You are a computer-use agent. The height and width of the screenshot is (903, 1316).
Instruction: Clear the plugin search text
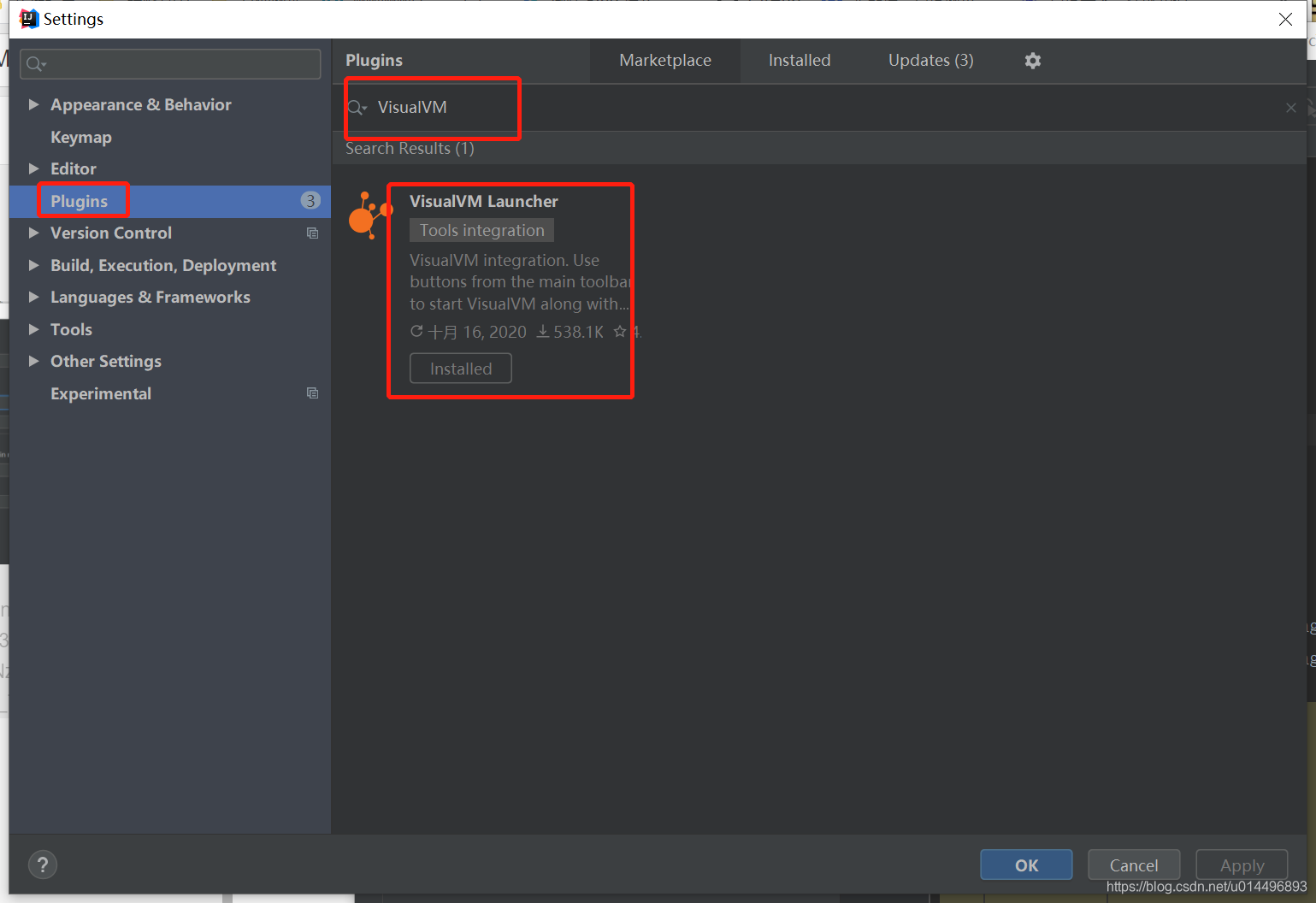pyautogui.click(x=1290, y=108)
